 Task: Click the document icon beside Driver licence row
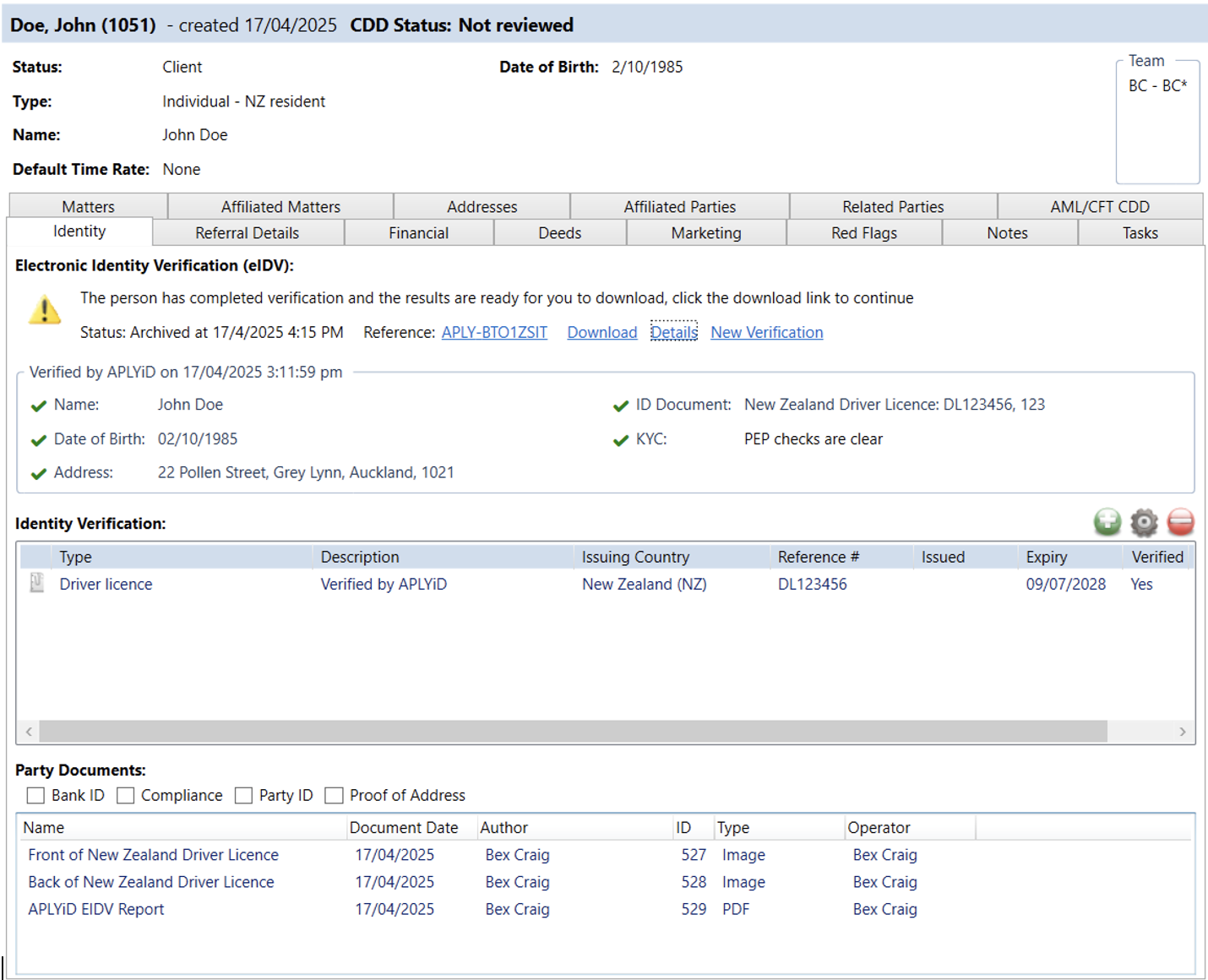click(x=37, y=583)
